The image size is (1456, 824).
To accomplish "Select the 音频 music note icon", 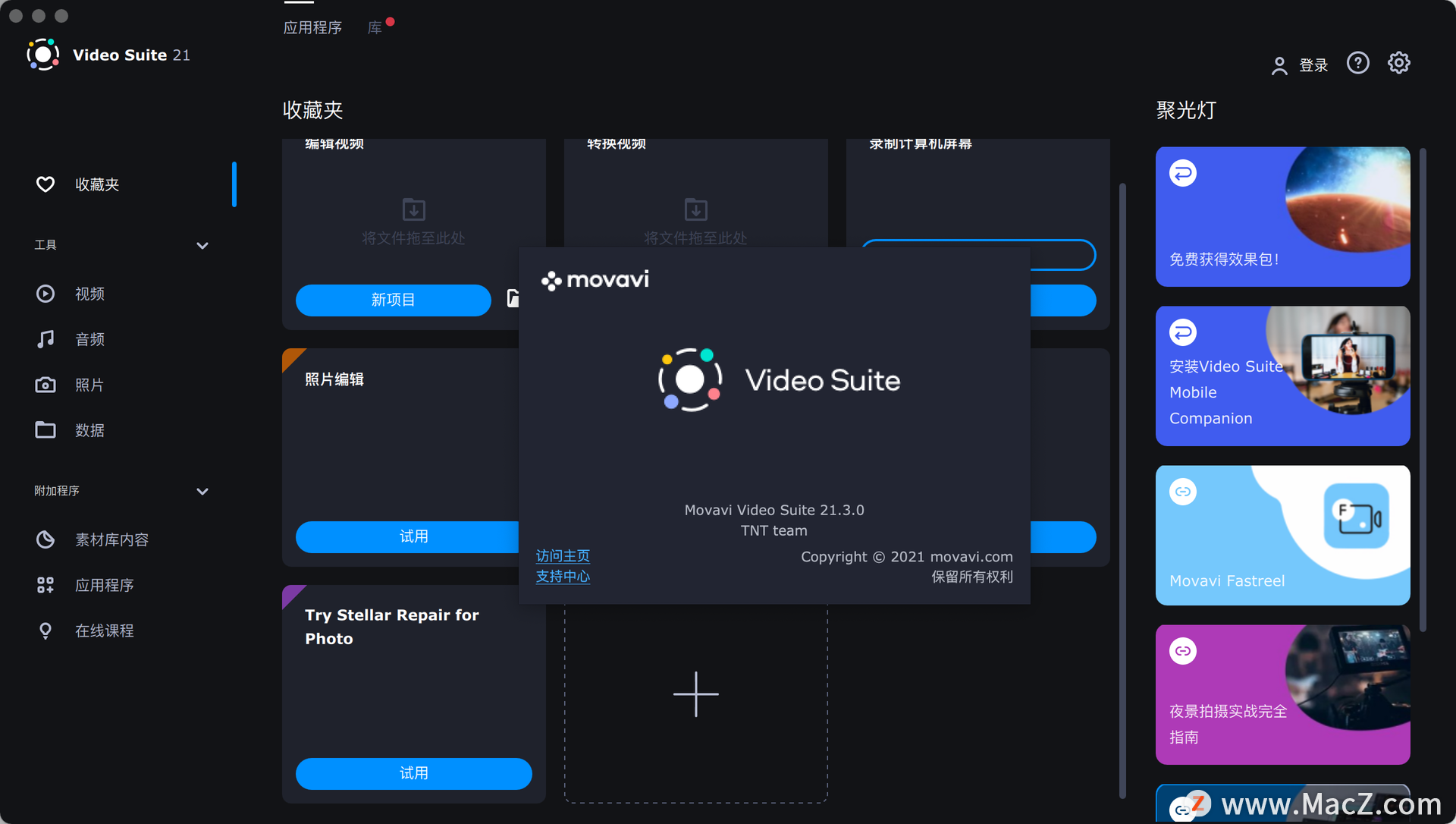I will (45, 339).
